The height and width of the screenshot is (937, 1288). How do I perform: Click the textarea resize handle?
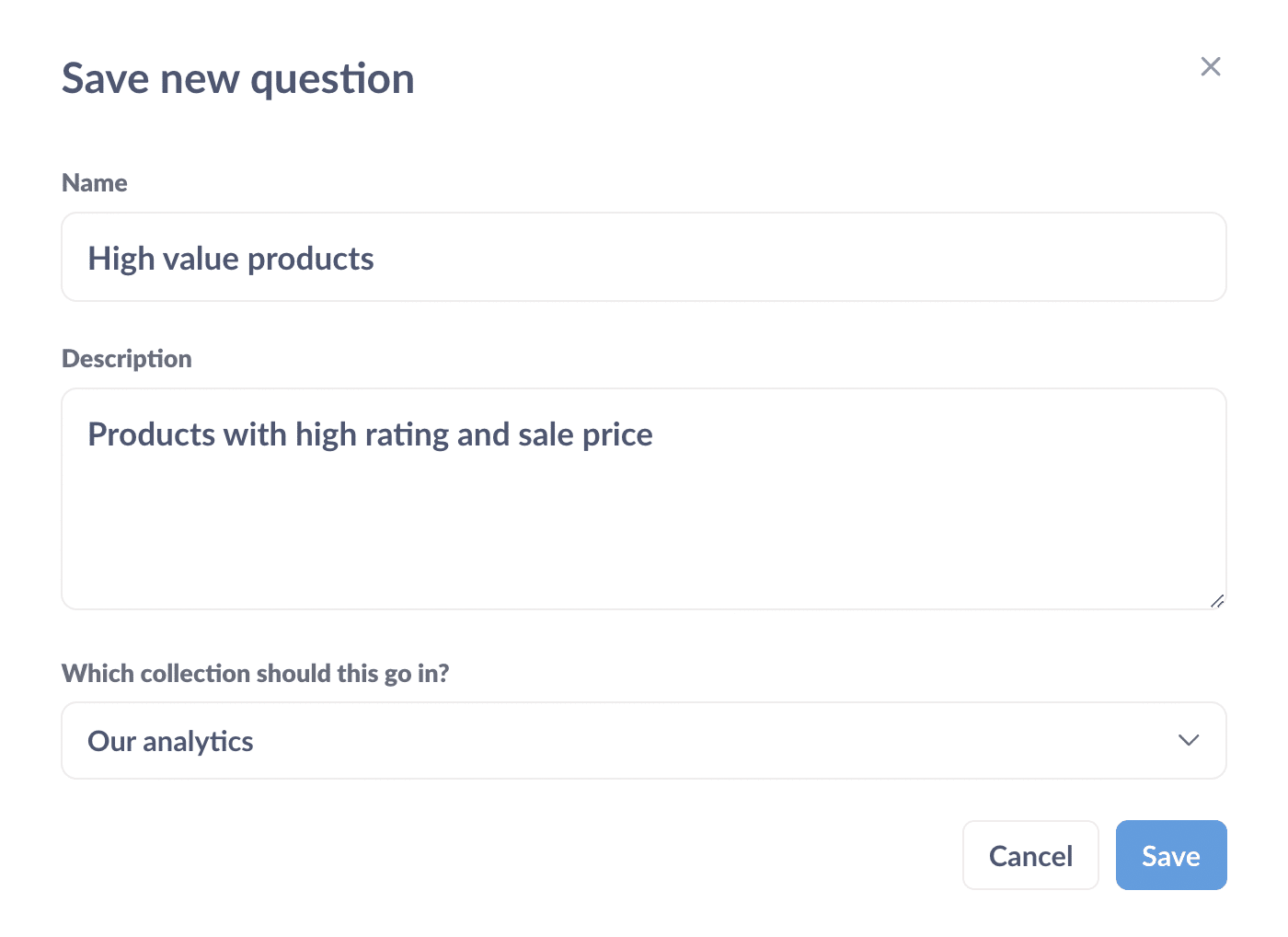tap(1216, 602)
